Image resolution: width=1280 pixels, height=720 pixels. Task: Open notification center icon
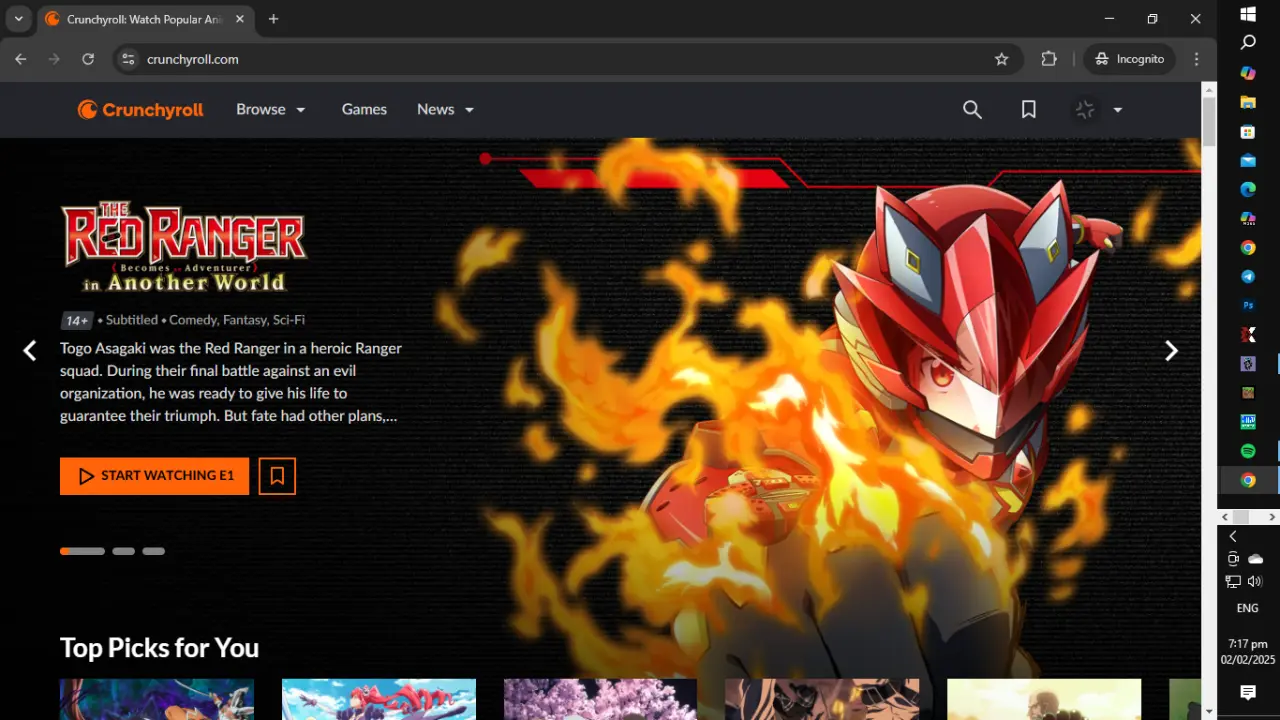click(x=1248, y=693)
